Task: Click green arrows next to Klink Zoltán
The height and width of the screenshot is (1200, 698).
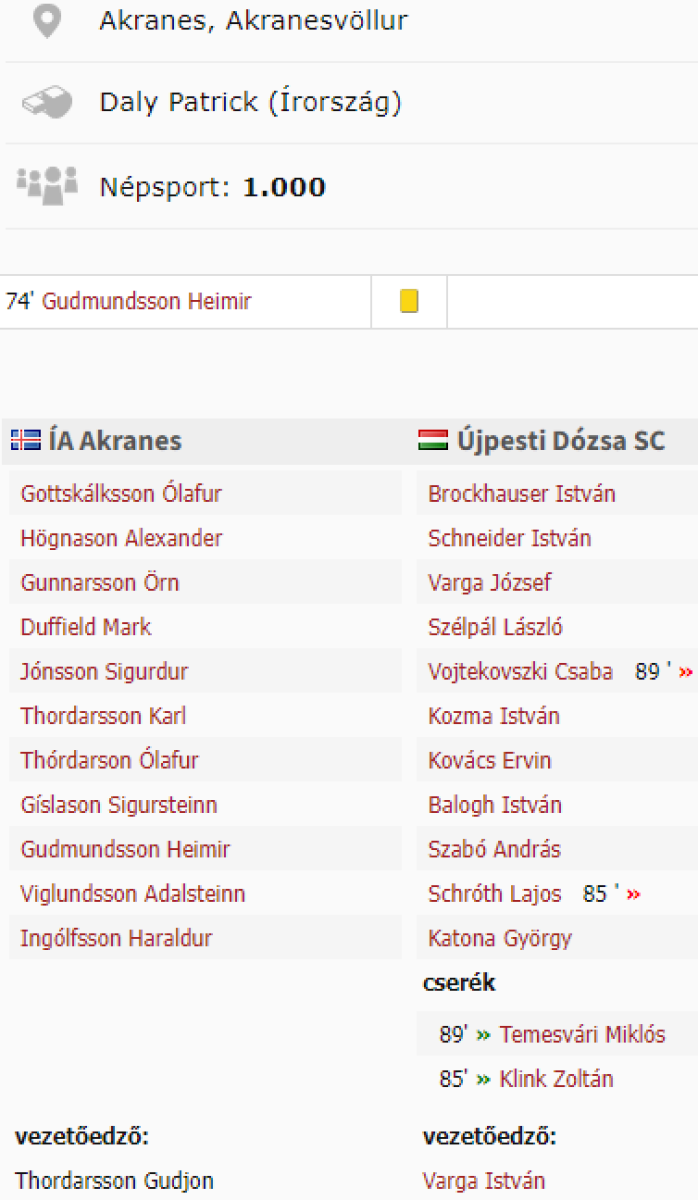Action: 484,1079
